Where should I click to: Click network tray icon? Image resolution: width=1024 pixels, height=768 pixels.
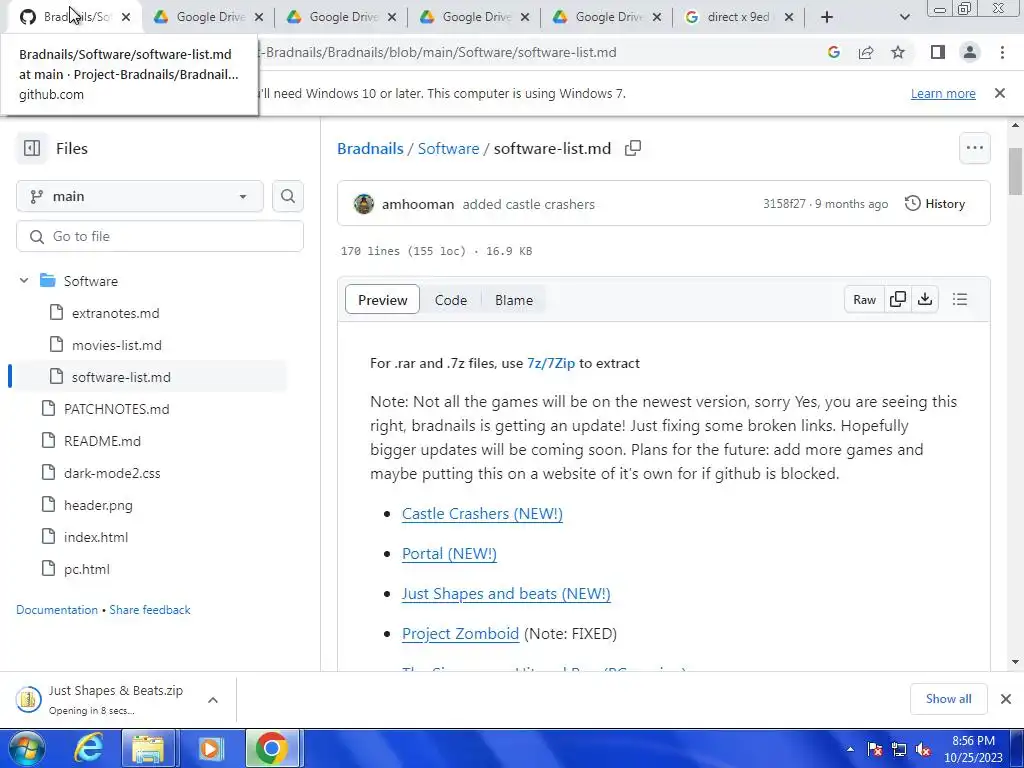click(899, 749)
